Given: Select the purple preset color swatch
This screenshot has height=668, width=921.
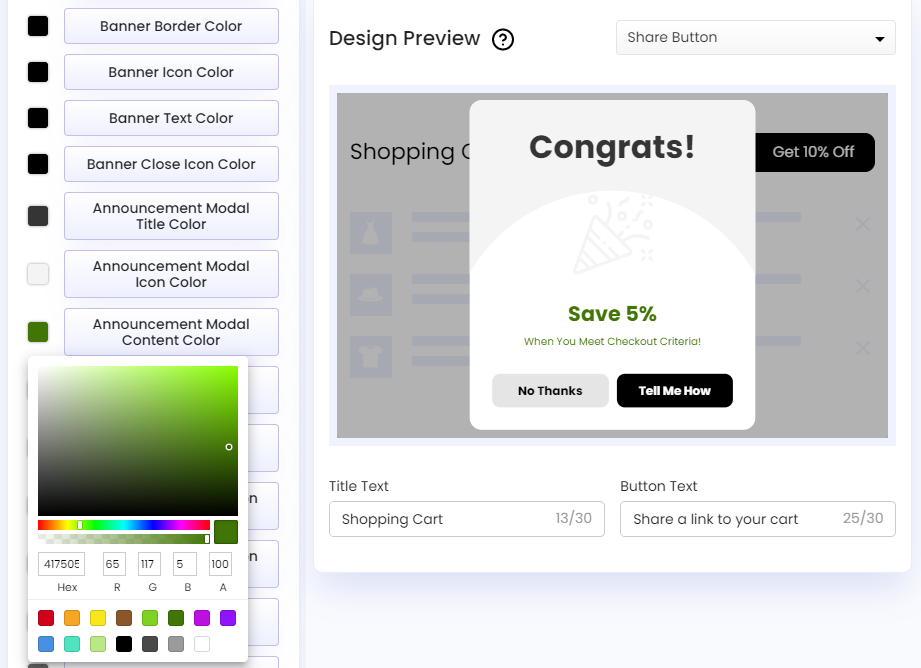Looking at the screenshot, I should 226,618.
